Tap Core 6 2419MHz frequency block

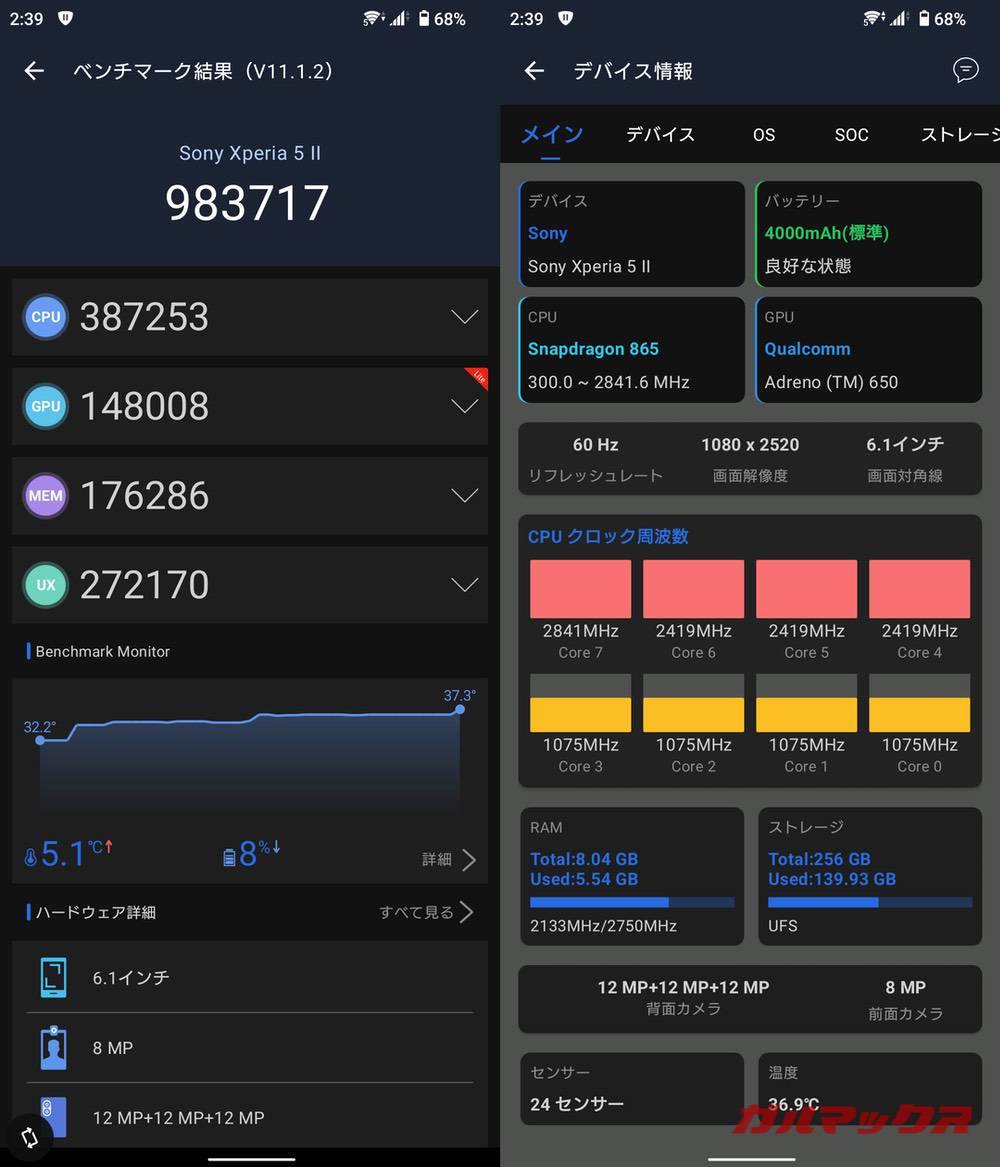pyautogui.click(x=693, y=589)
